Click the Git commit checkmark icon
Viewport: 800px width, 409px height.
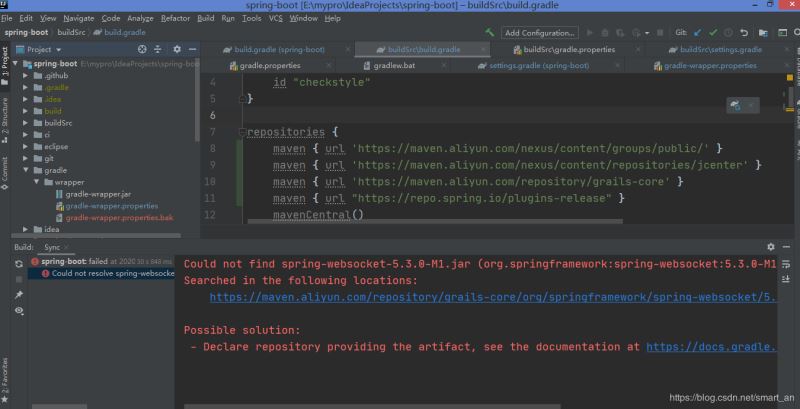click(x=712, y=32)
